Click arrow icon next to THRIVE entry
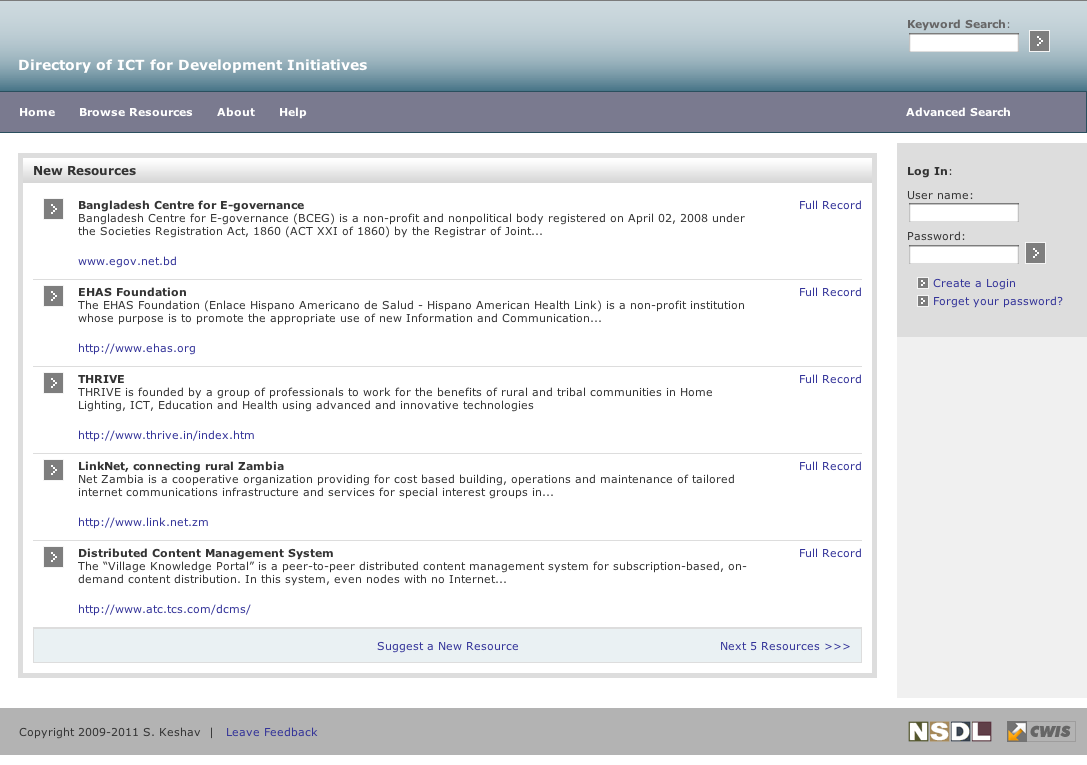 point(53,383)
